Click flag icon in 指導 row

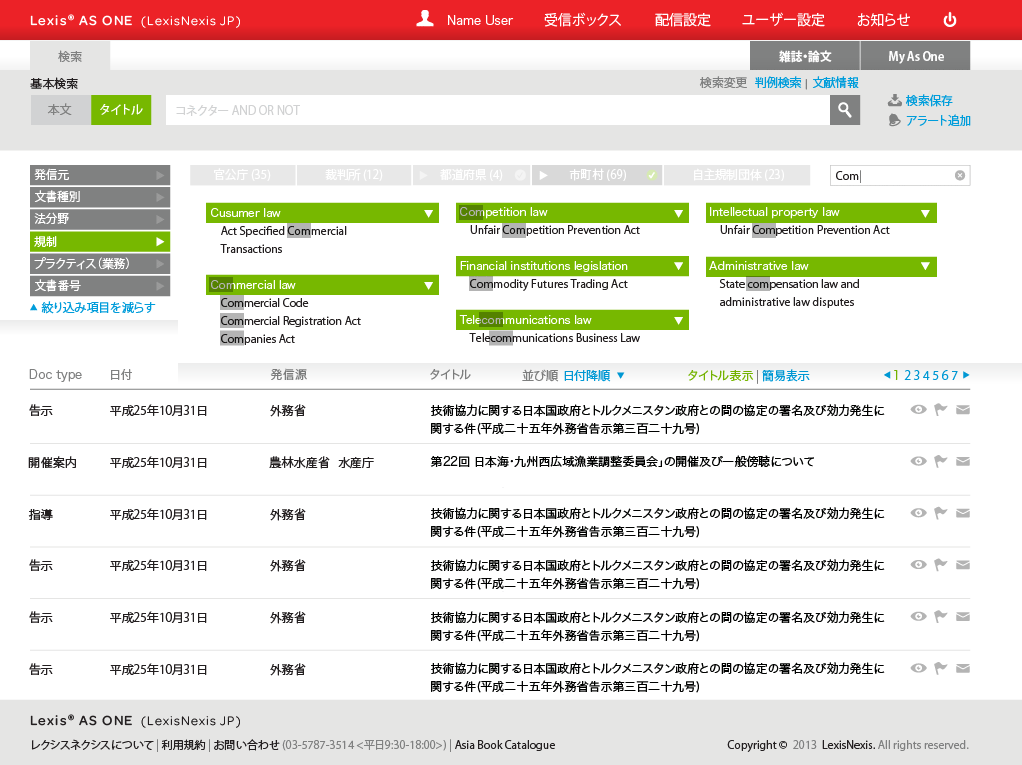coord(941,513)
